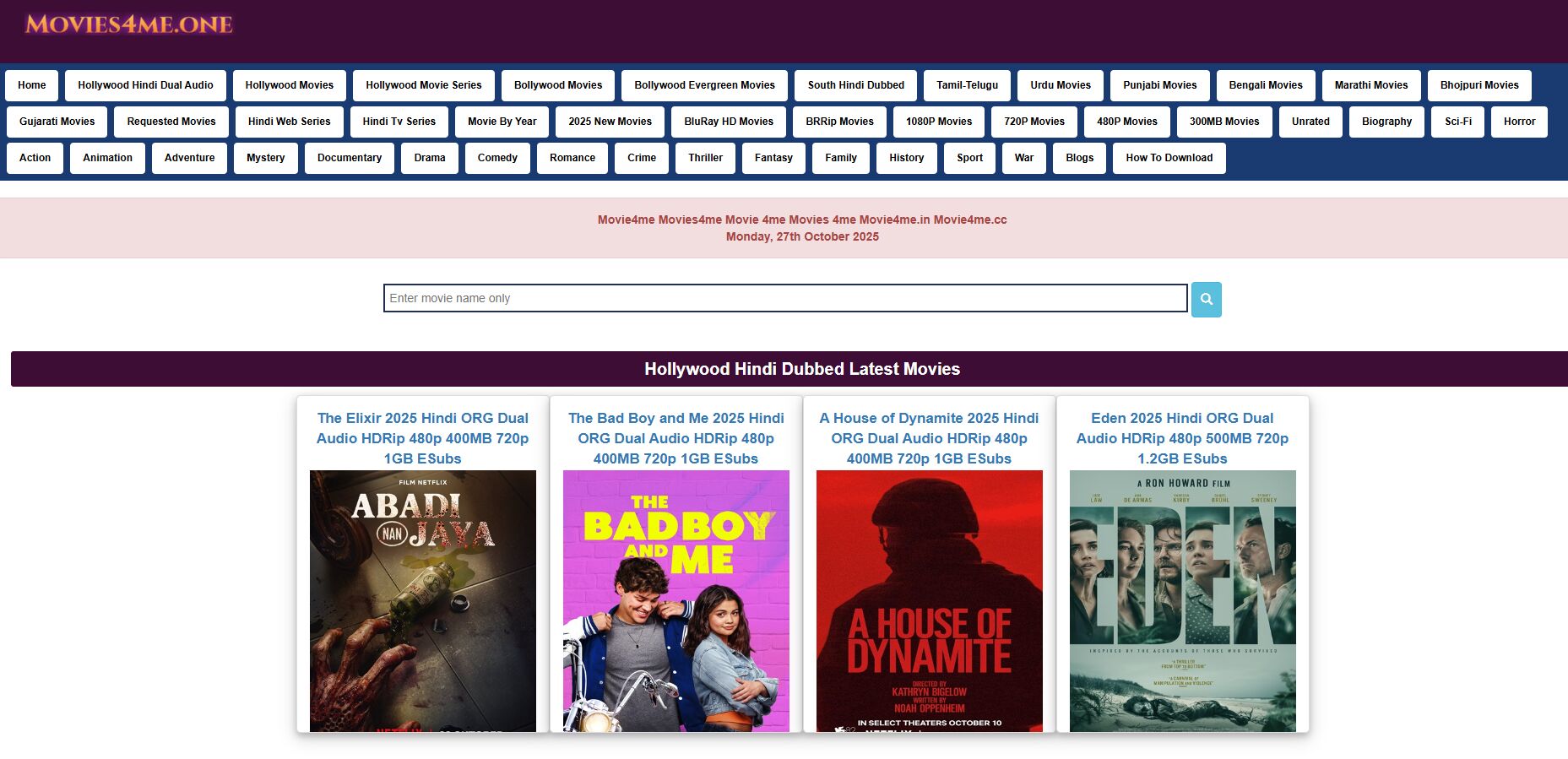Browse Romance genre
Viewport: 1568px width, 759px height.
[572, 158]
